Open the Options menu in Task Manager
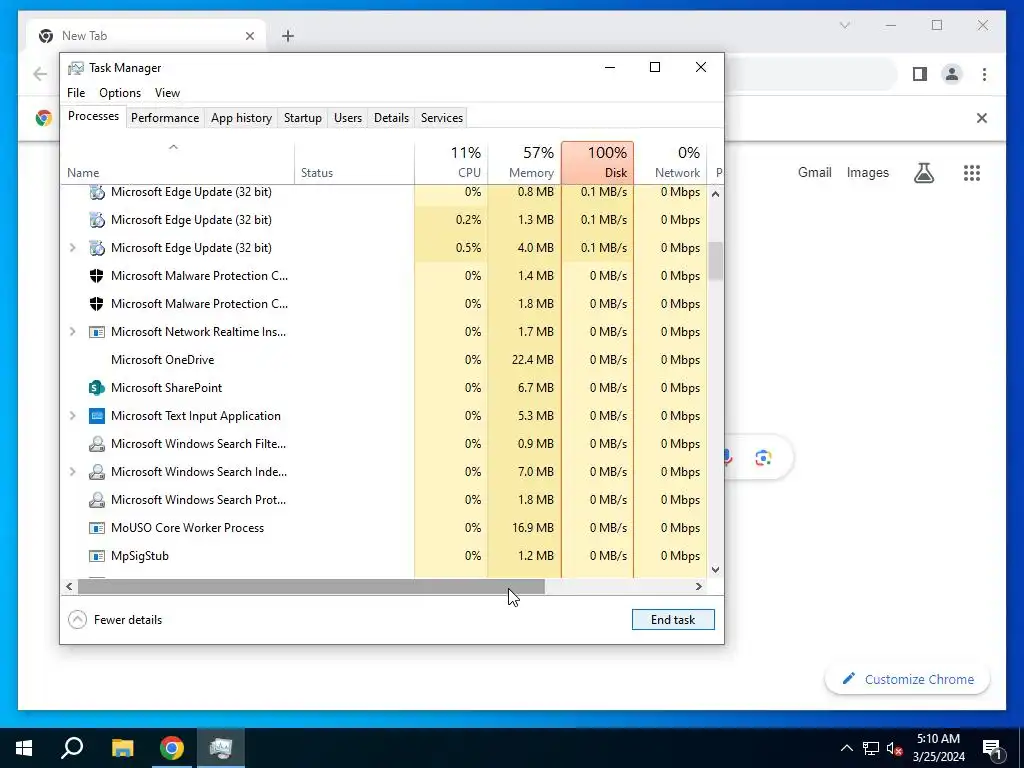 [x=120, y=93]
